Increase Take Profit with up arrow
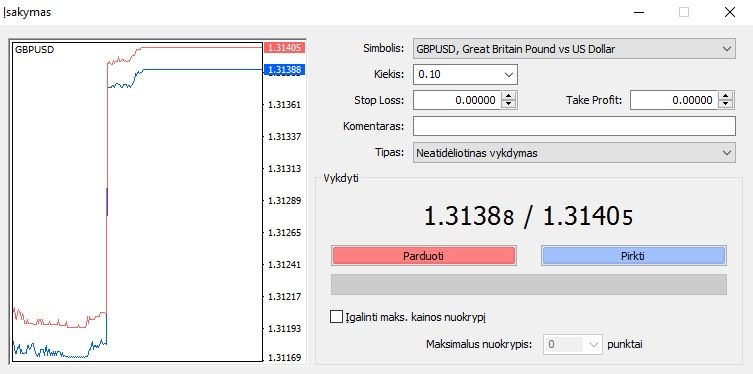 (726, 96)
